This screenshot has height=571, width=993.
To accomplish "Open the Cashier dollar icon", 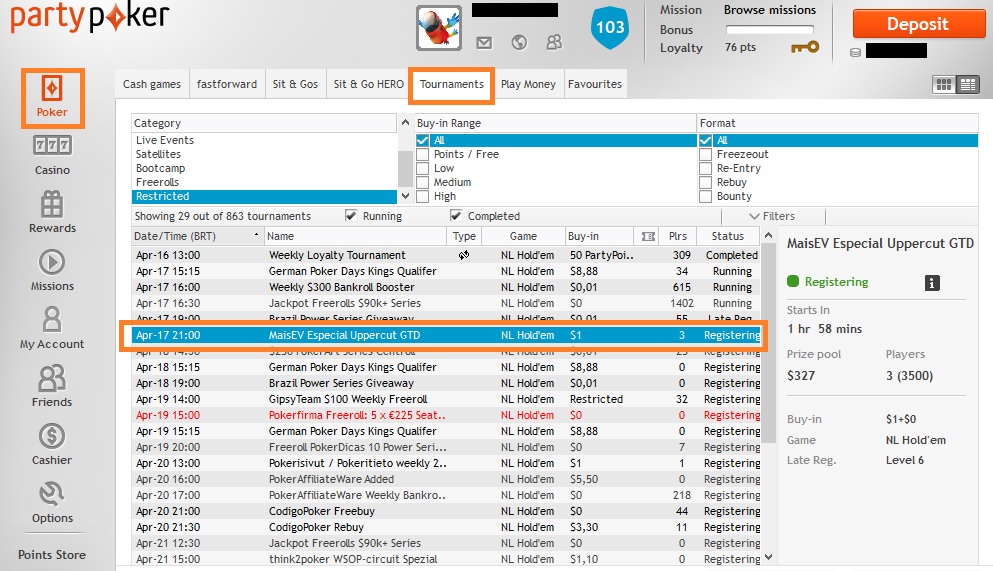I will (x=52, y=436).
